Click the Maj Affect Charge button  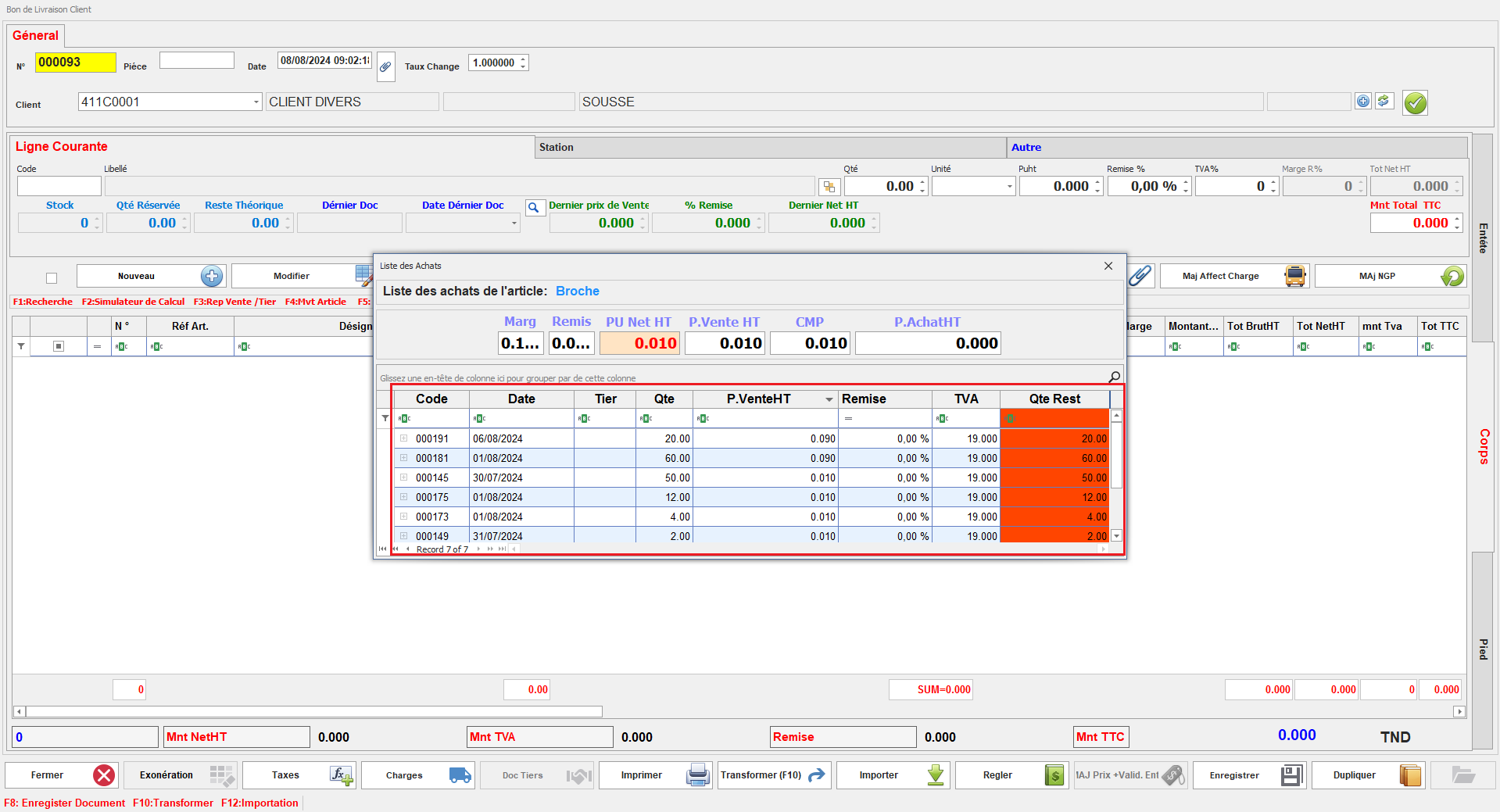pos(1235,276)
